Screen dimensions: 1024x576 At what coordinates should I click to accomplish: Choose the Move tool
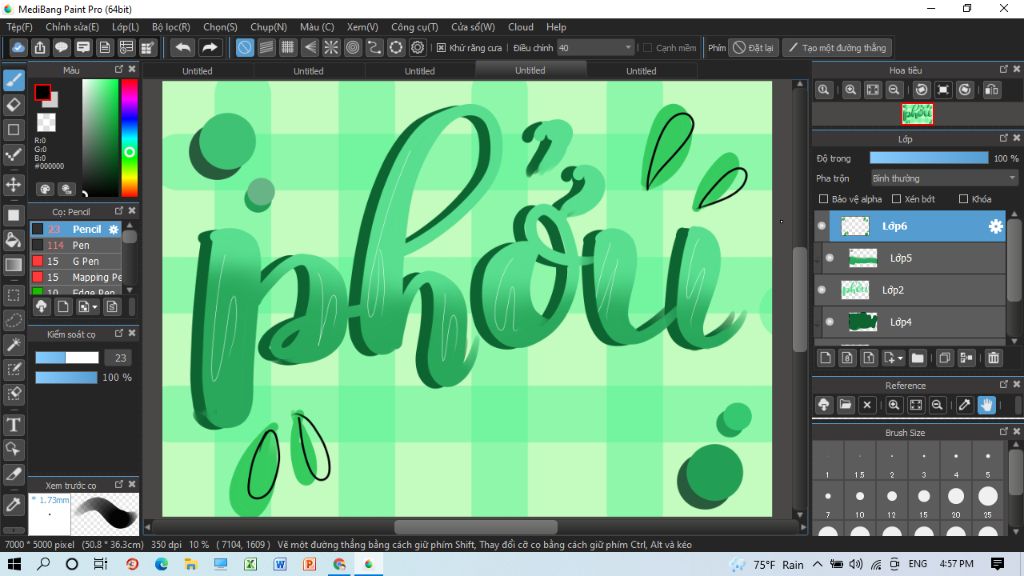click(x=14, y=184)
